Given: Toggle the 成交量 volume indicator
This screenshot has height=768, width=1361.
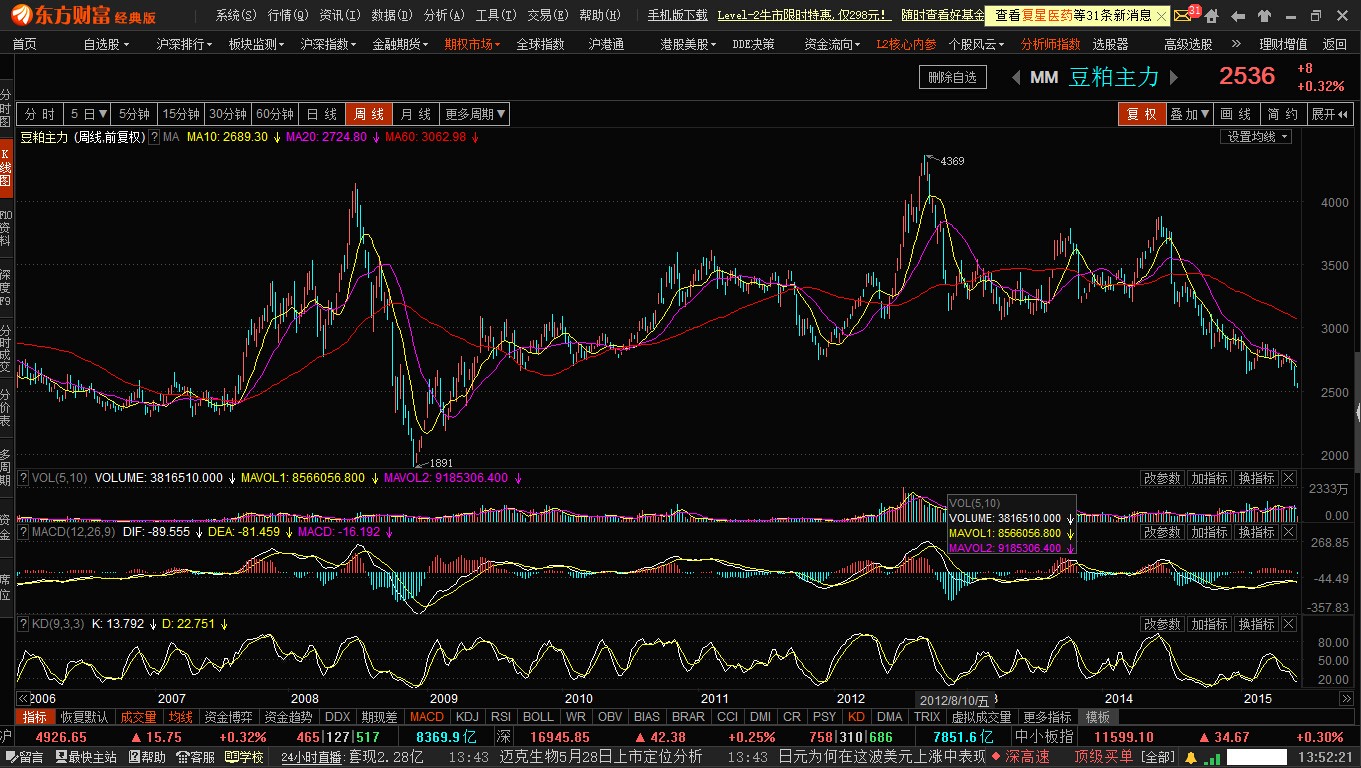Looking at the screenshot, I should point(138,717).
